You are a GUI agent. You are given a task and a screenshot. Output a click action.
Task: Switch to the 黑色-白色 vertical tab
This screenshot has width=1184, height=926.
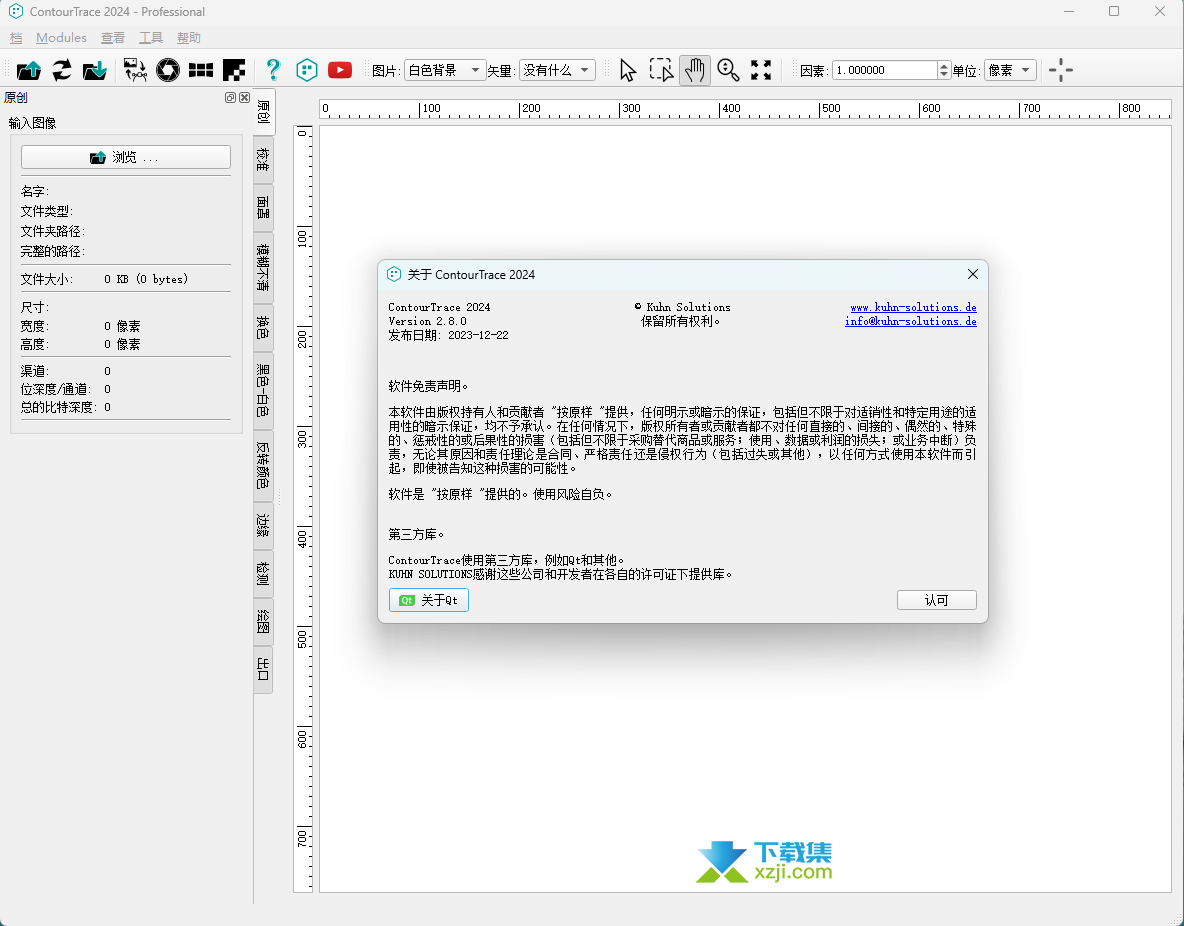[264, 390]
